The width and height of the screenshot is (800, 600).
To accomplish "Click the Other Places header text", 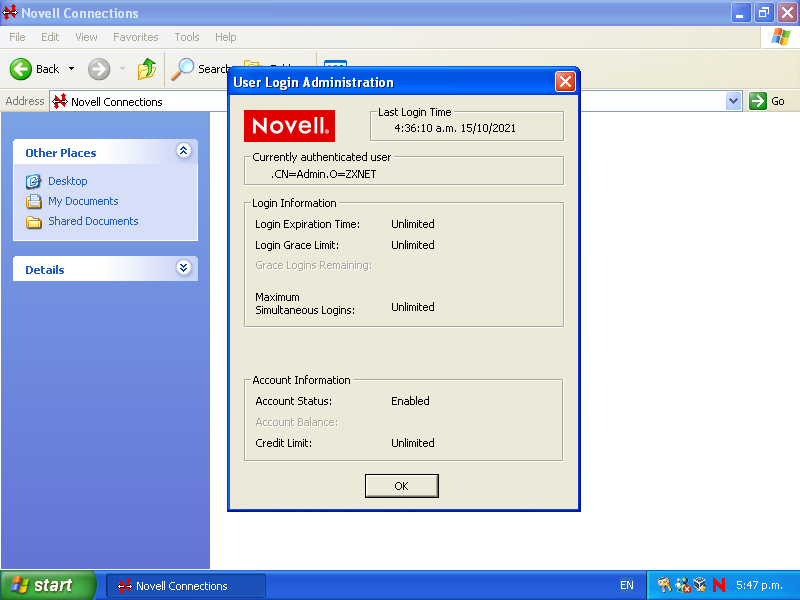I will [x=61, y=153].
